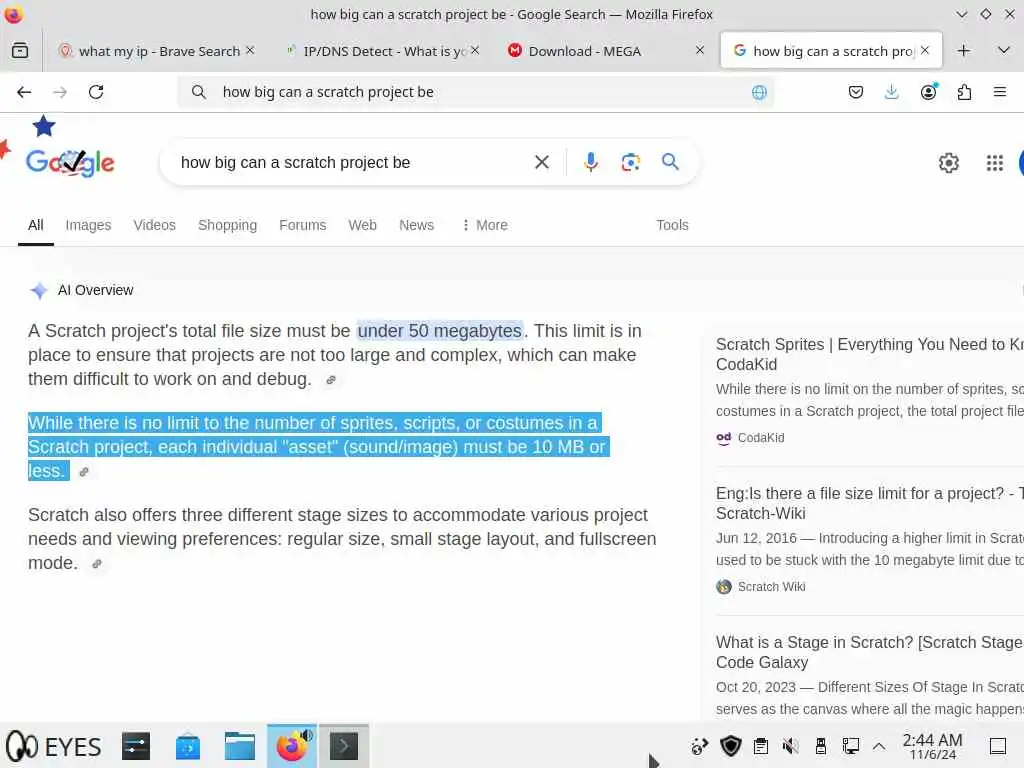The width and height of the screenshot is (1024, 768).
Task: Open the Google apps grid
Action: [x=995, y=163]
